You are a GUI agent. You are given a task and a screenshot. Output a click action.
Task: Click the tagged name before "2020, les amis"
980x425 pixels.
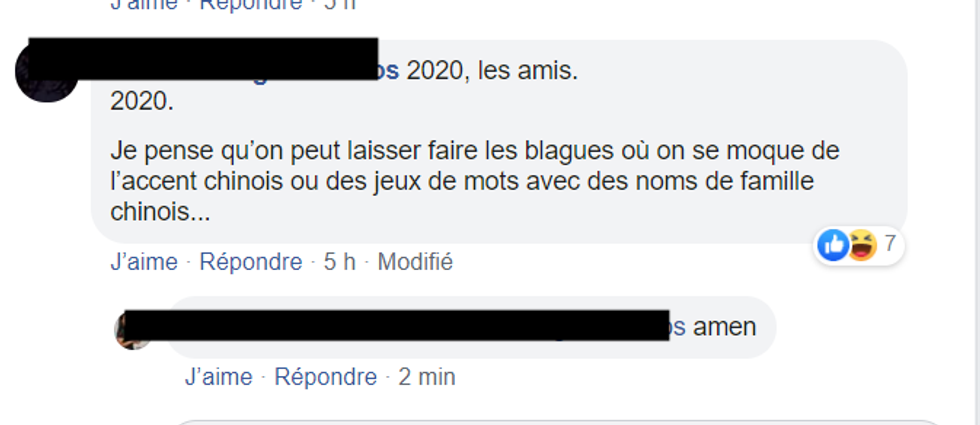tap(388, 72)
